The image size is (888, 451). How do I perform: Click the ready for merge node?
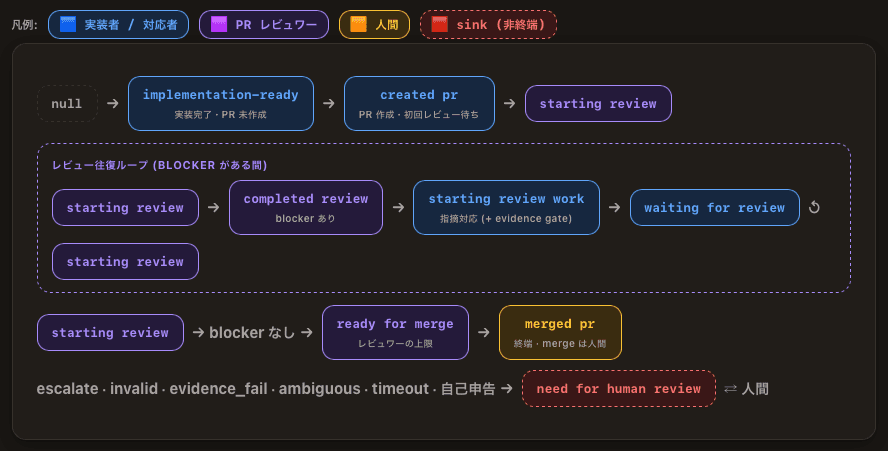395,333
